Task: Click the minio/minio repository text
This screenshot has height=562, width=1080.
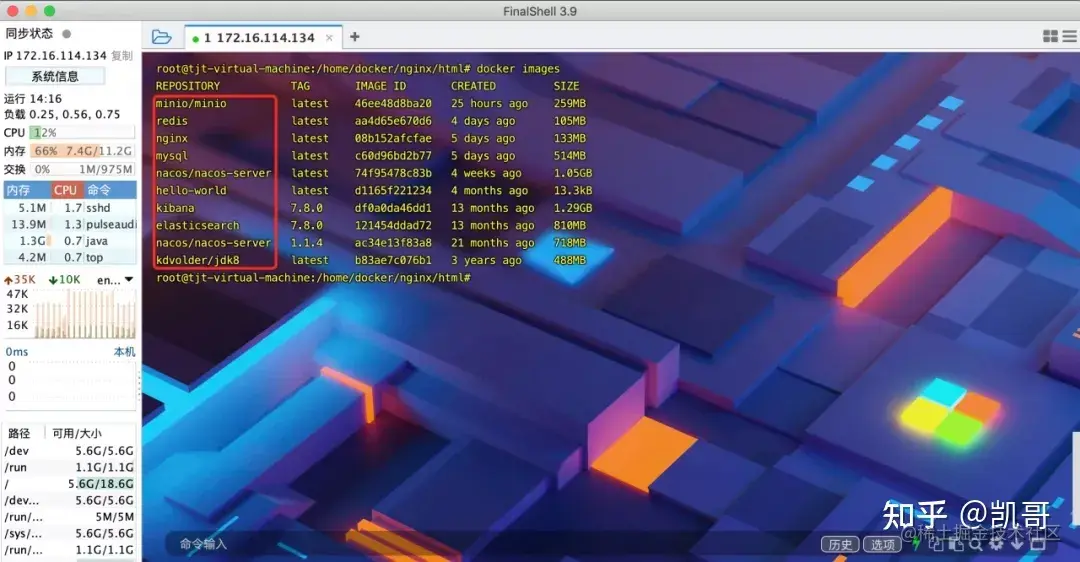Action: click(x=191, y=103)
